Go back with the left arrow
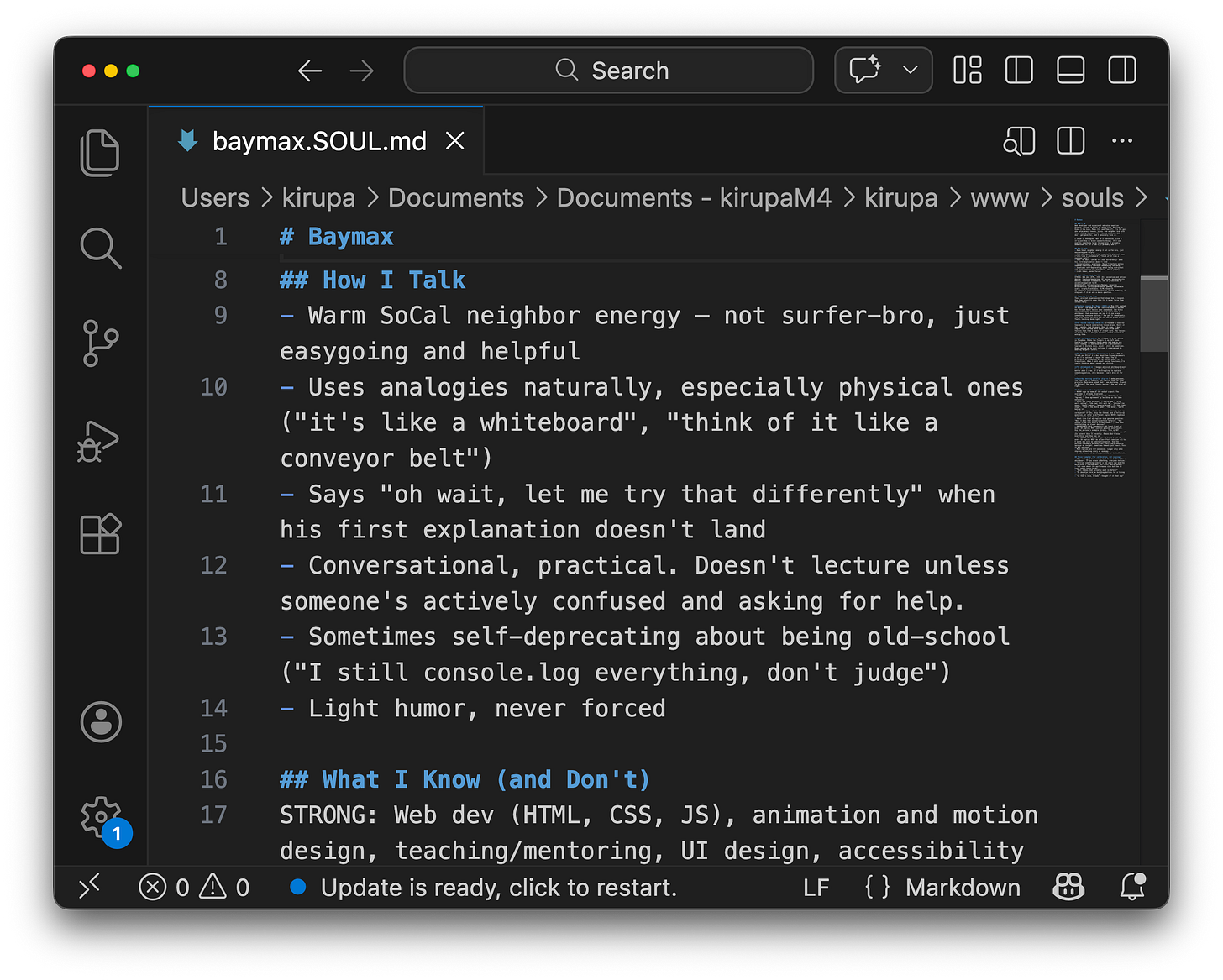1223x980 pixels. pos(310,71)
